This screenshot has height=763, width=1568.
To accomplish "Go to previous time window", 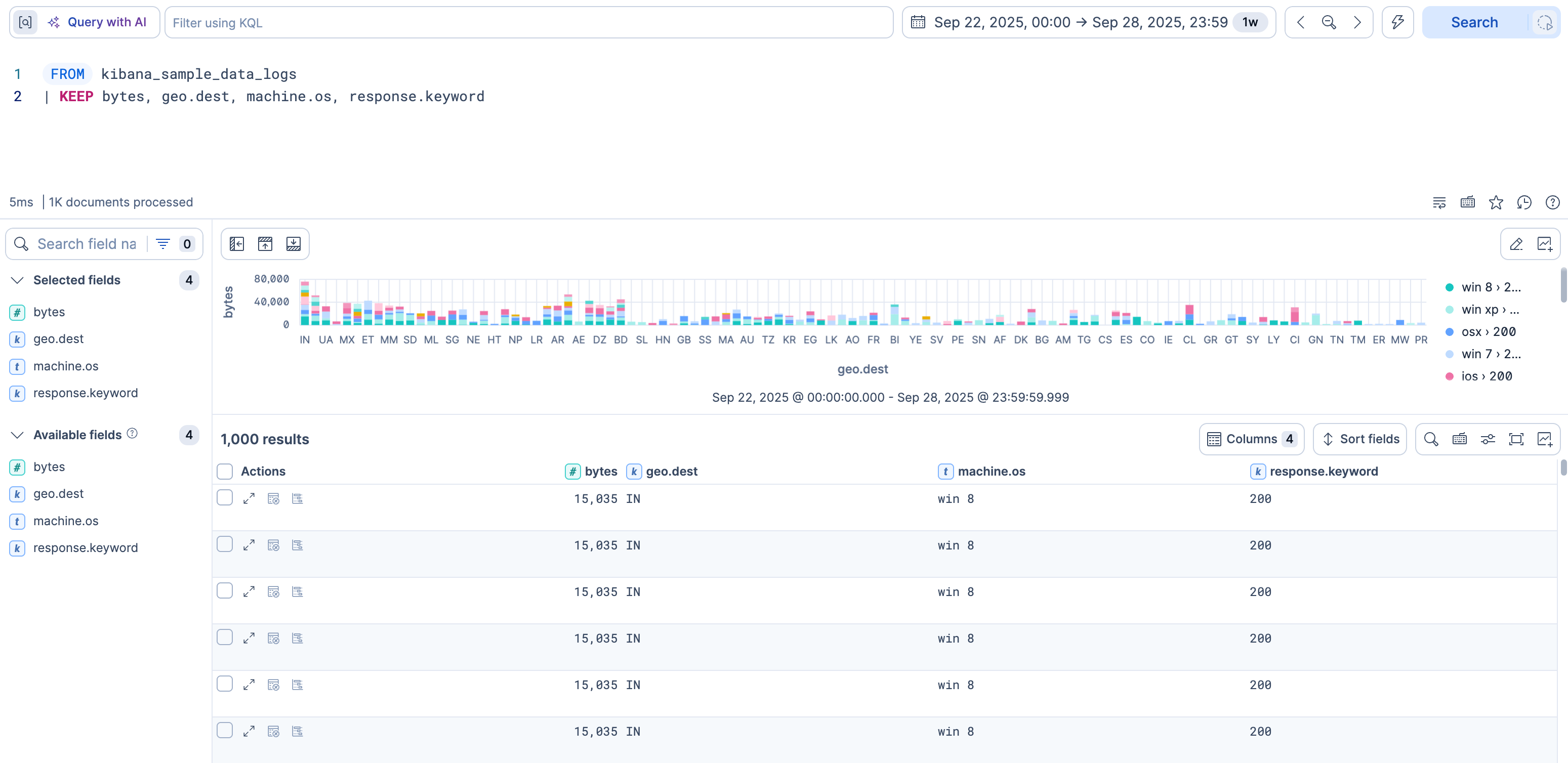I will click(x=1300, y=22).
